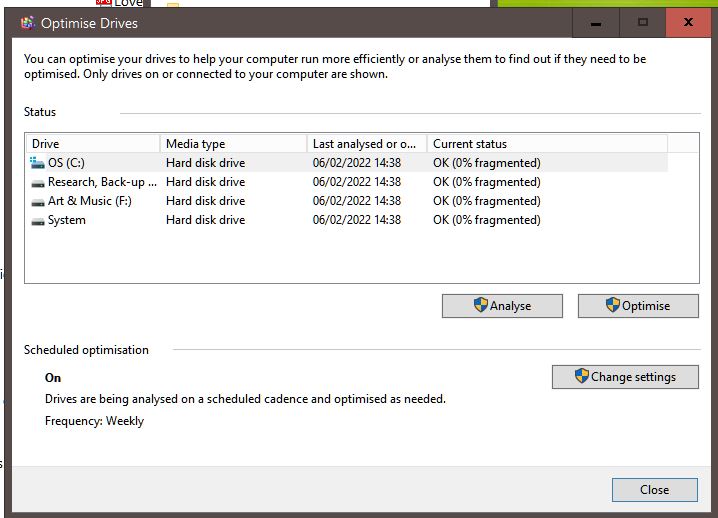This screenshot has height=518, width=718.
Task: Minimize the Optimise Drives window
Action: pos(597,22)
